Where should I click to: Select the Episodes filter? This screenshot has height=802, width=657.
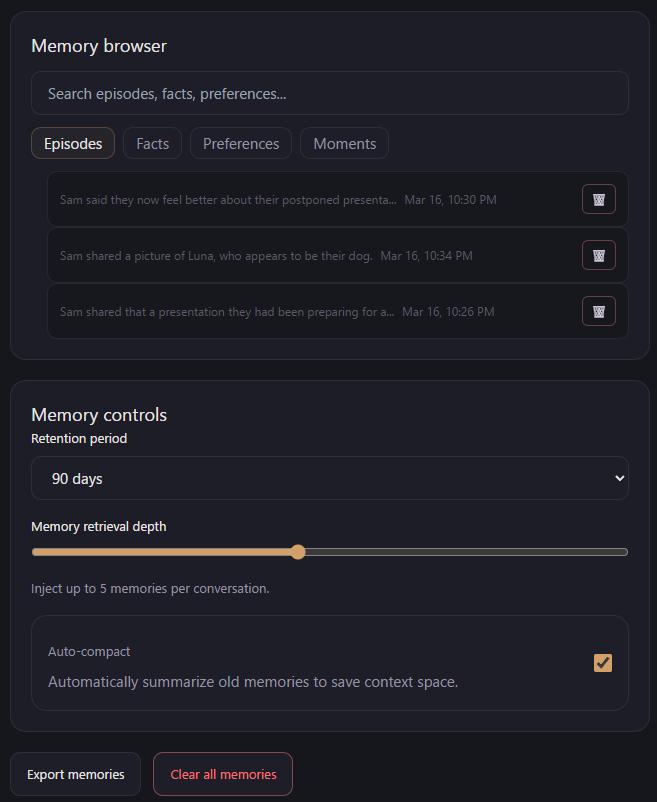click(72, 143)
